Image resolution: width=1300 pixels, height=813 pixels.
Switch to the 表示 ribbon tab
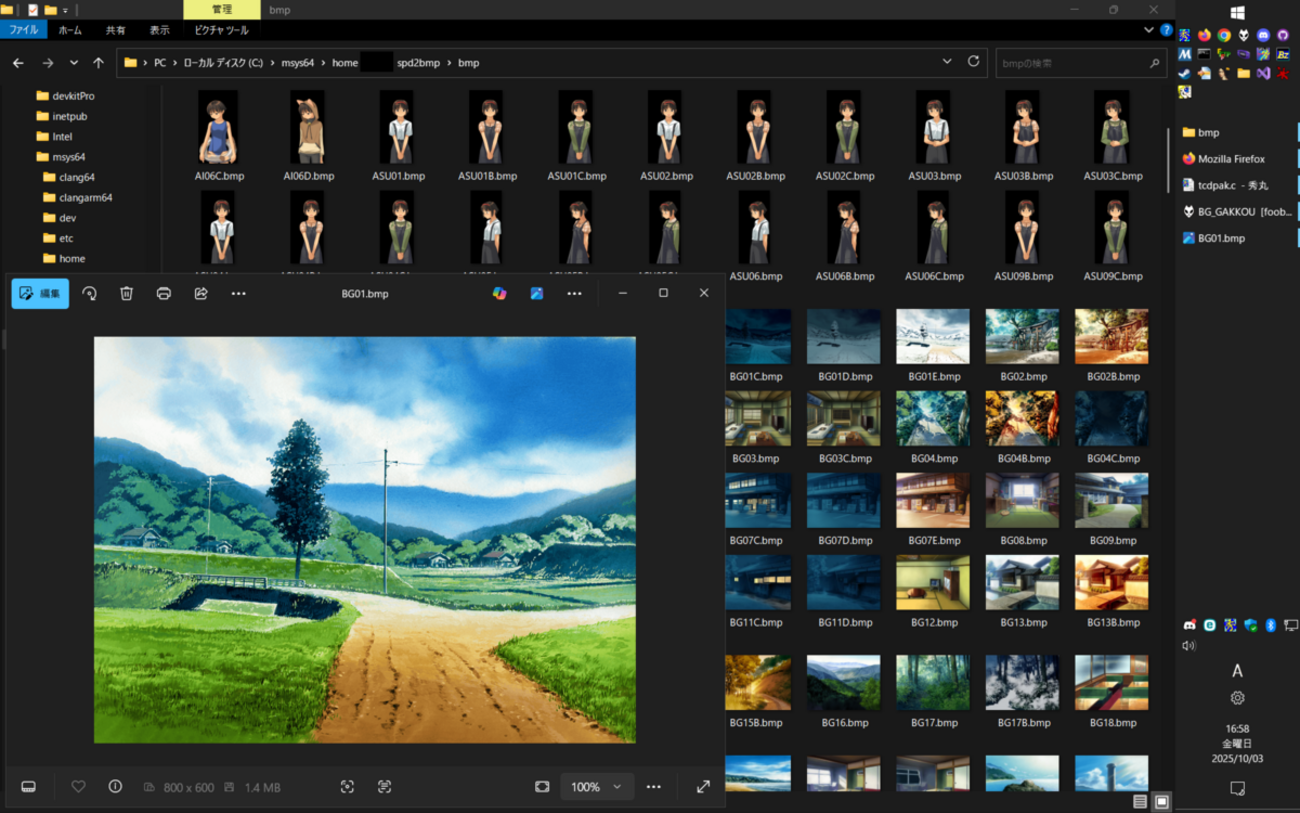point(159,30)
